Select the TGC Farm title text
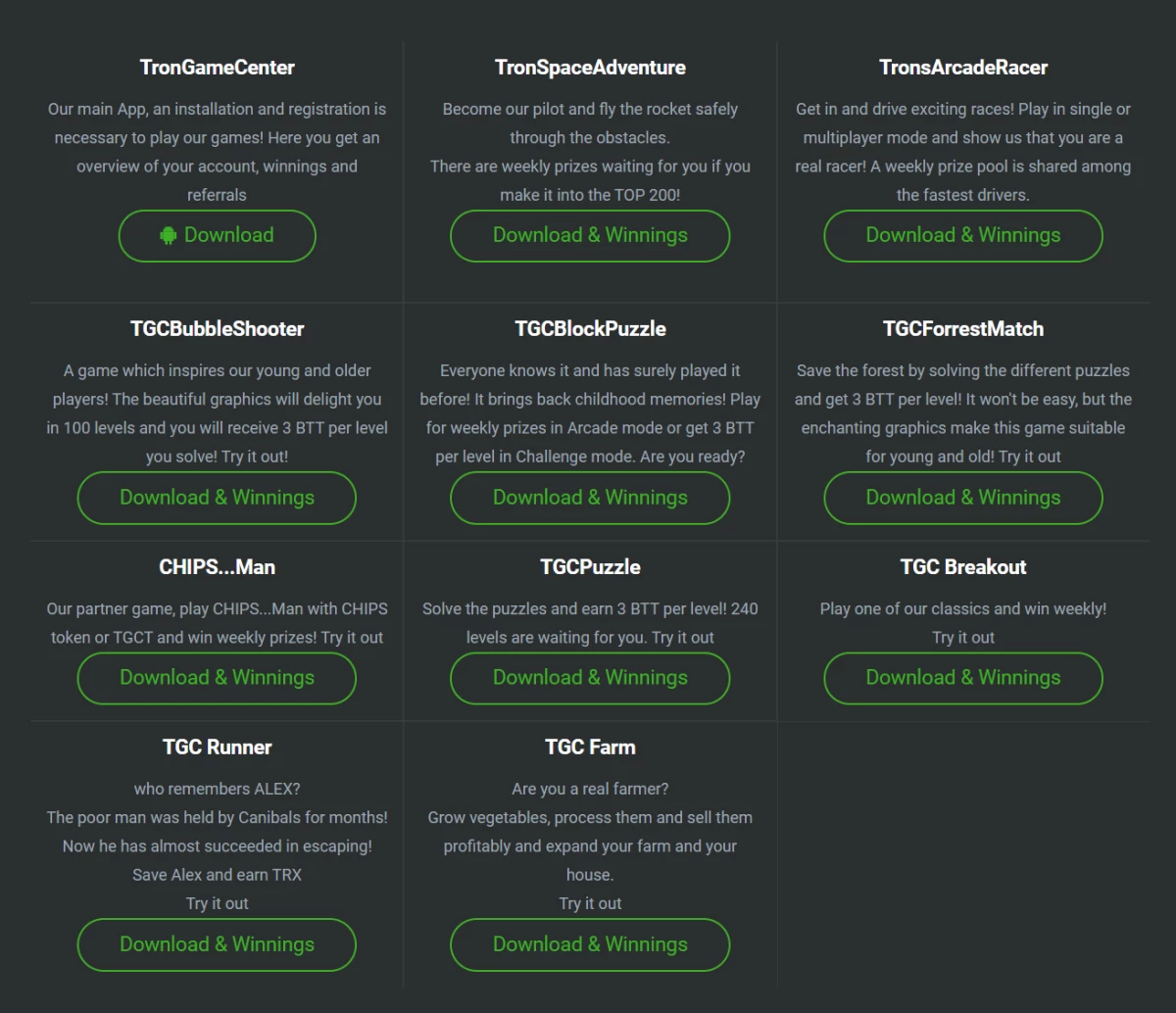The width and height of the screenshot is (1176, 1013). point(590,748)
